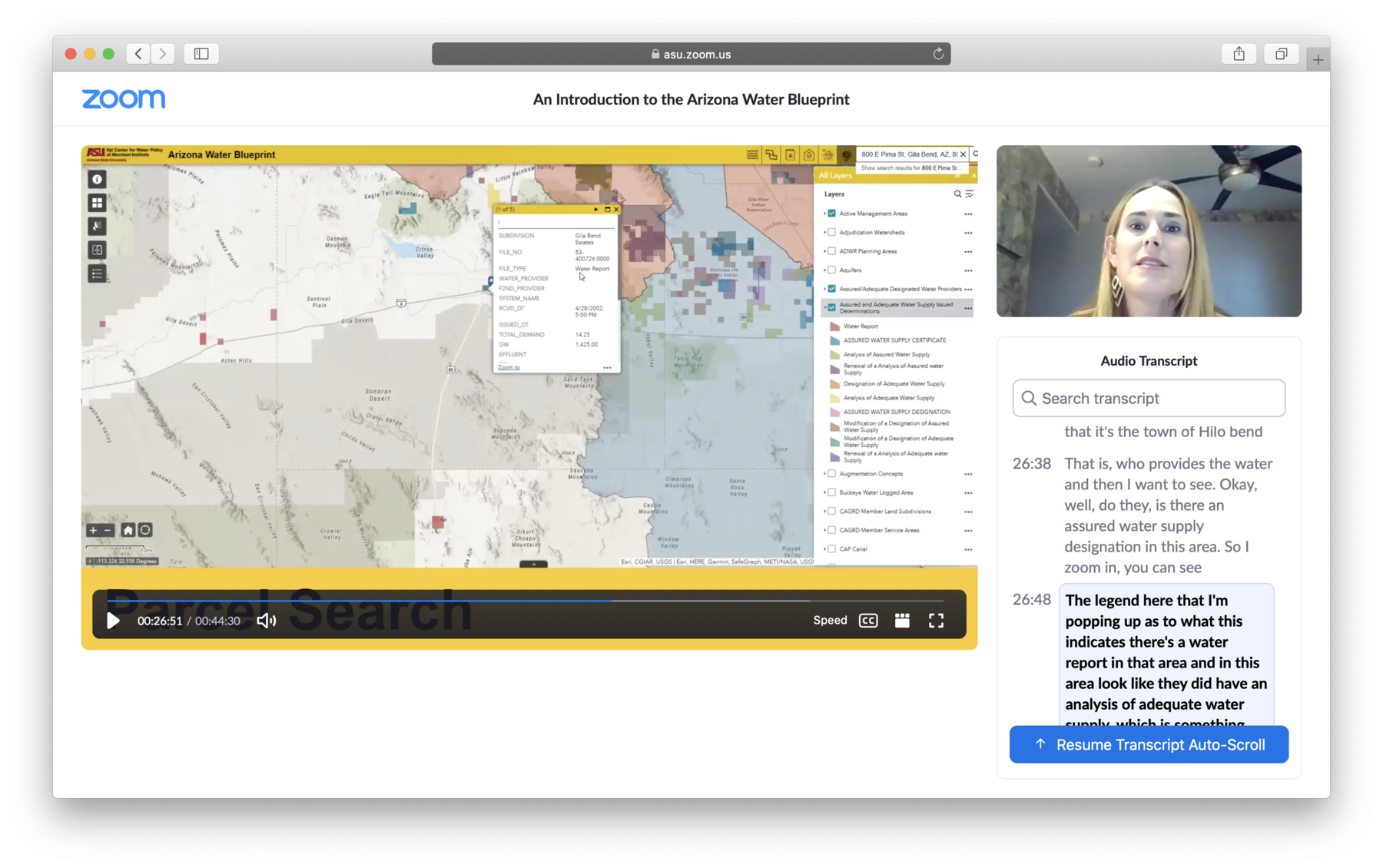Check ADWR Planning Areas layer

click(832, 251)
